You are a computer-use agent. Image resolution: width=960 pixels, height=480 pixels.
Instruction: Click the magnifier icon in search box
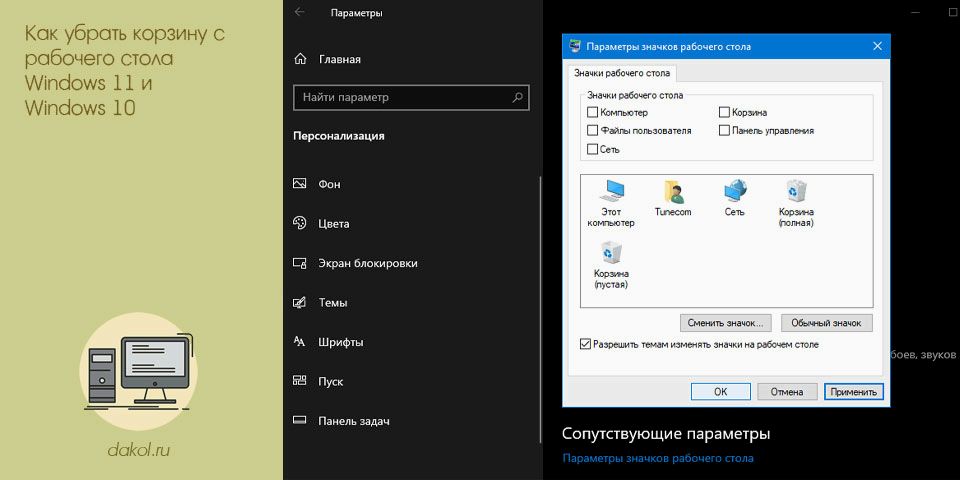(517, 97)
